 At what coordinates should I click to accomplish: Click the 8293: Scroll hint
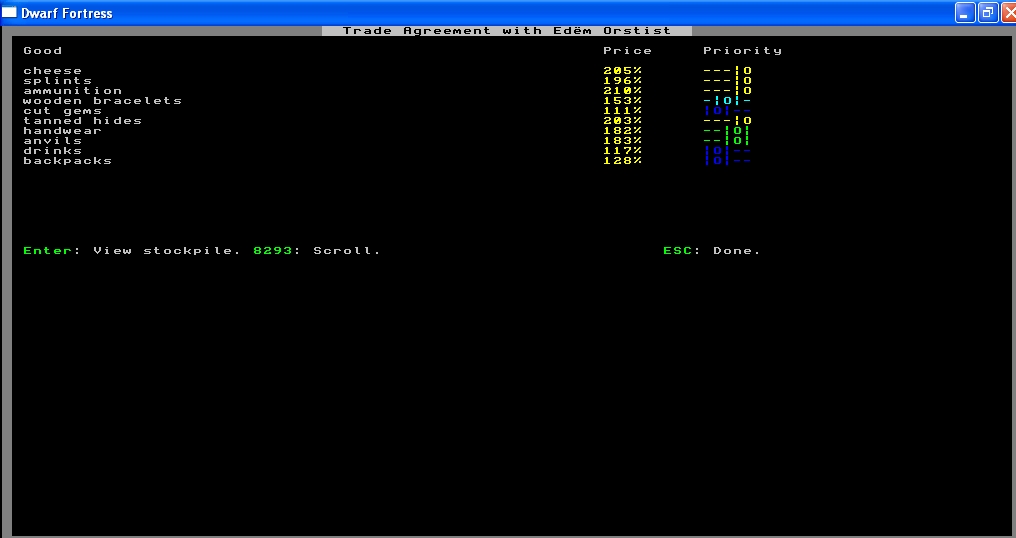pyautogui.click(x=317, y=251)
